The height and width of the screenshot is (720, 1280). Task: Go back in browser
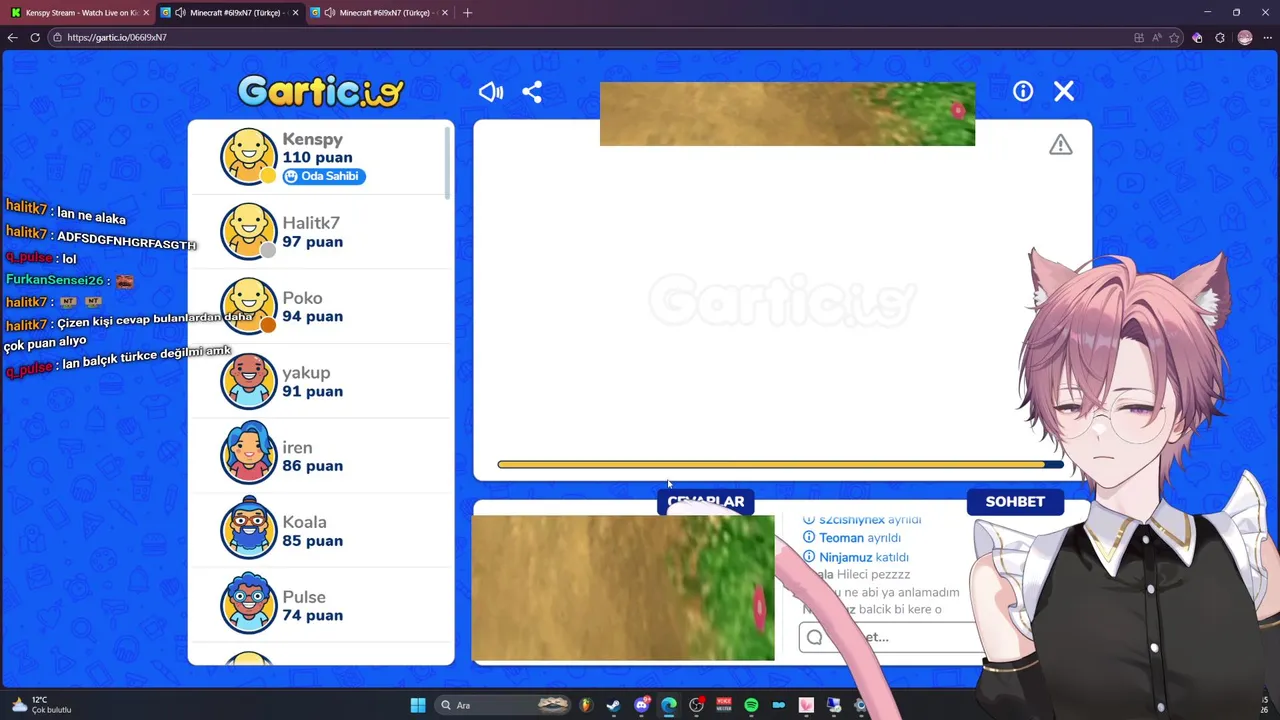click(x=12, y=37)
